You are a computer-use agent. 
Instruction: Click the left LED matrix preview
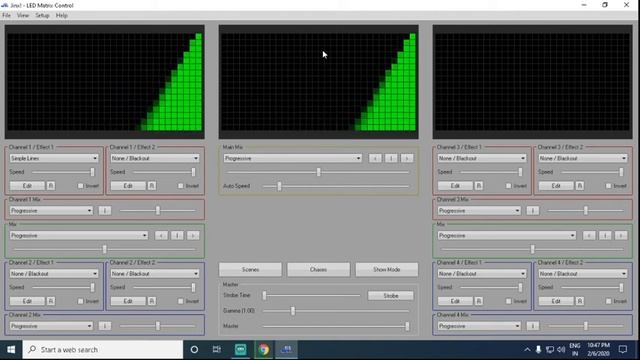tap(105, 82)
